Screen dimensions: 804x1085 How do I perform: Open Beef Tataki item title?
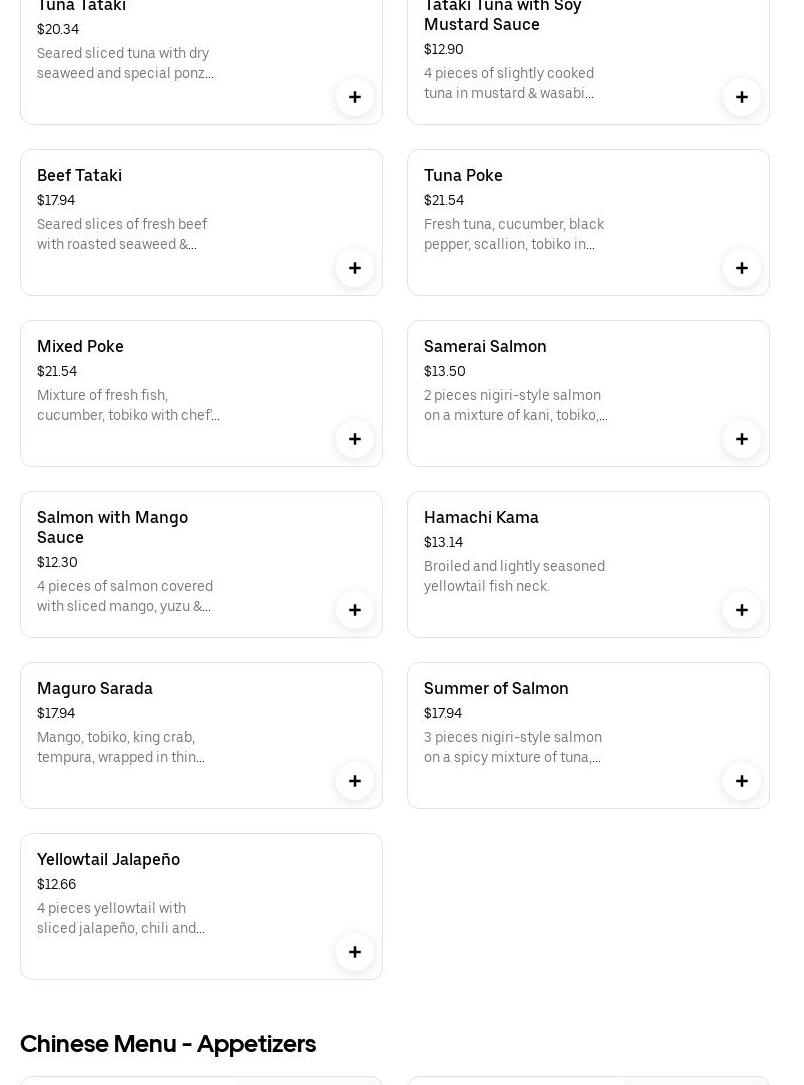[x=79, y=175]
